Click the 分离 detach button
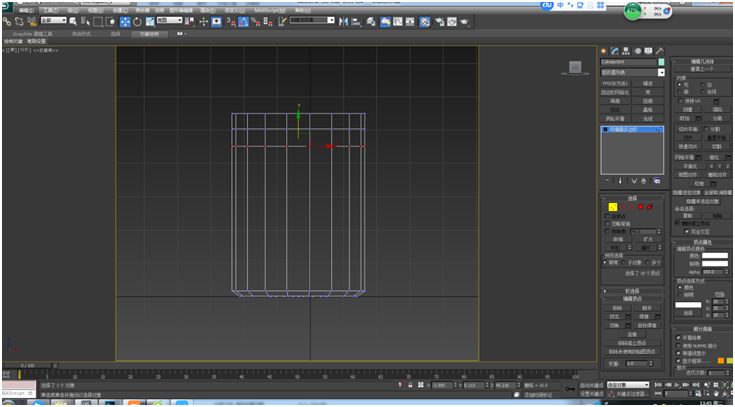This screenshot has width=735, height=407. click(x=717, y=119)
